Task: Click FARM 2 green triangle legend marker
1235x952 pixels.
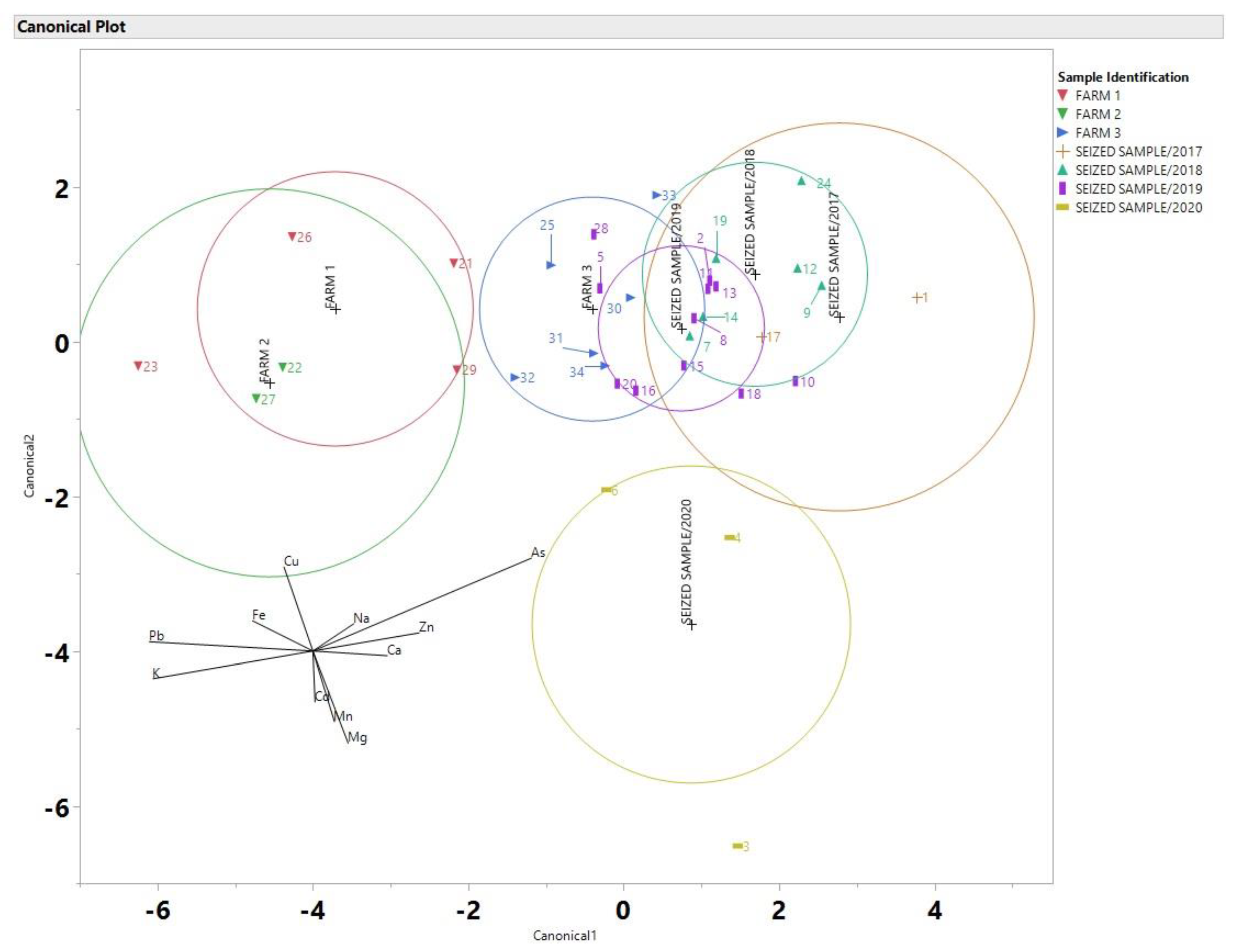Action: [x=1062, y=114]
